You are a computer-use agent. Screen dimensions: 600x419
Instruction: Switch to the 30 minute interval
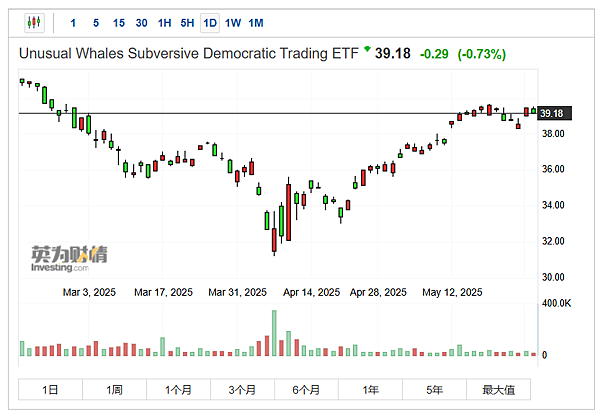click(x=141, y=23)
